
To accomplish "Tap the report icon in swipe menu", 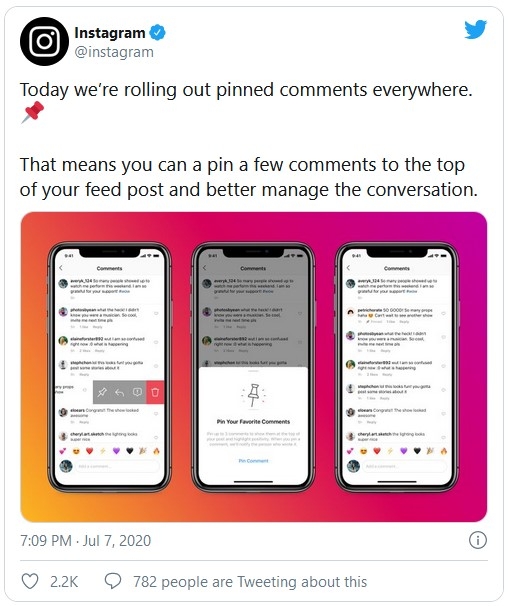I will point(137,392).
